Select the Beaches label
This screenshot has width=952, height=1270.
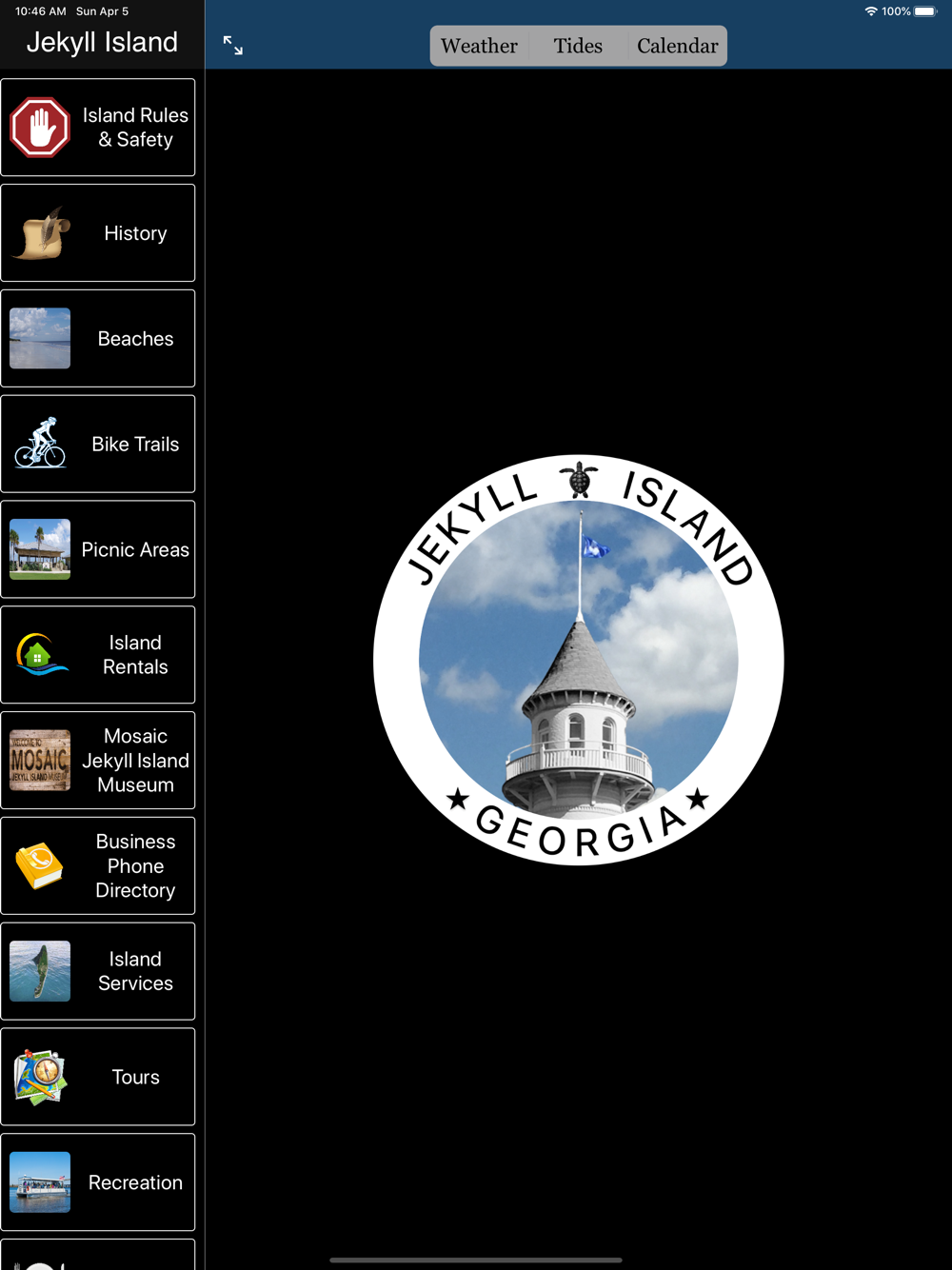pos(135,339)
